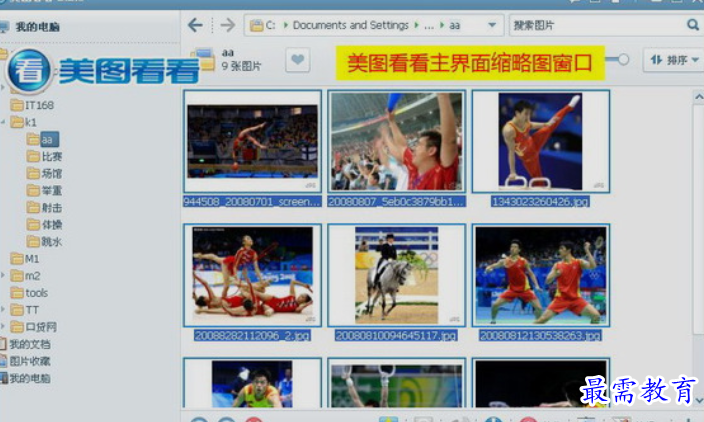Open the 场馆 folder in tree

pos(44,174)
